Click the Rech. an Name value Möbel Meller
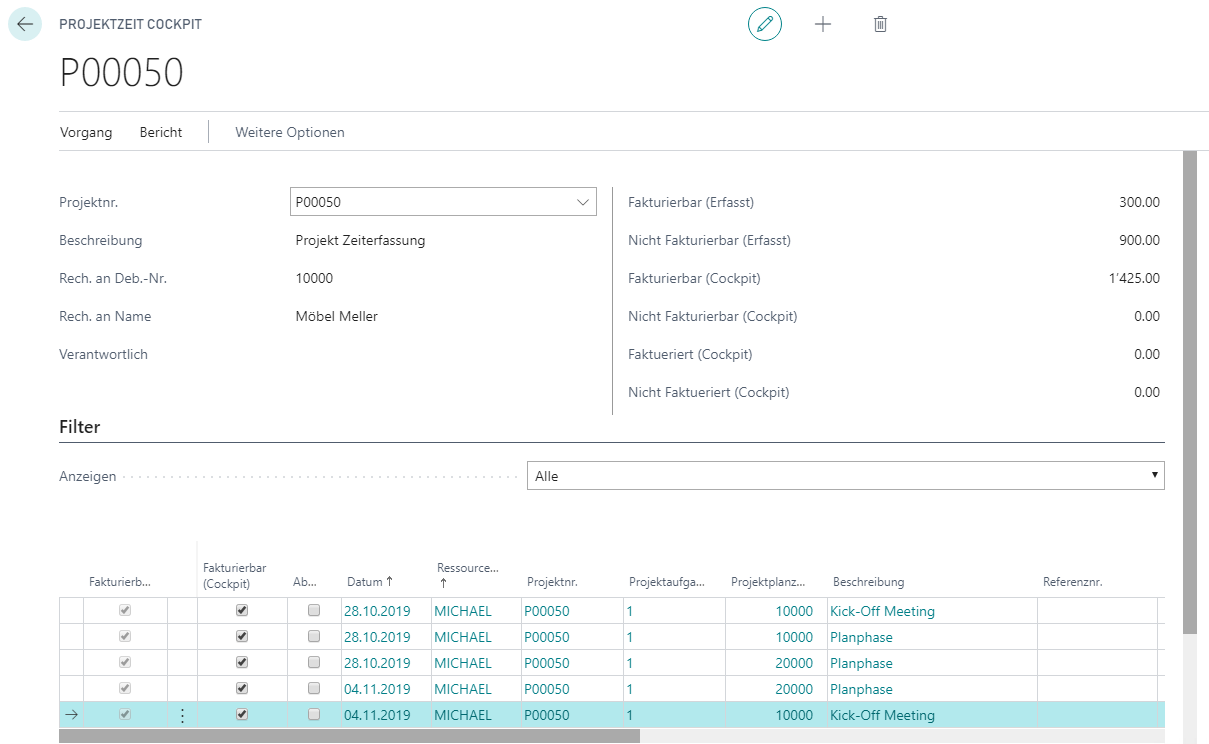This screenshot has width=1209, height=744. click(x=337, y=316)
